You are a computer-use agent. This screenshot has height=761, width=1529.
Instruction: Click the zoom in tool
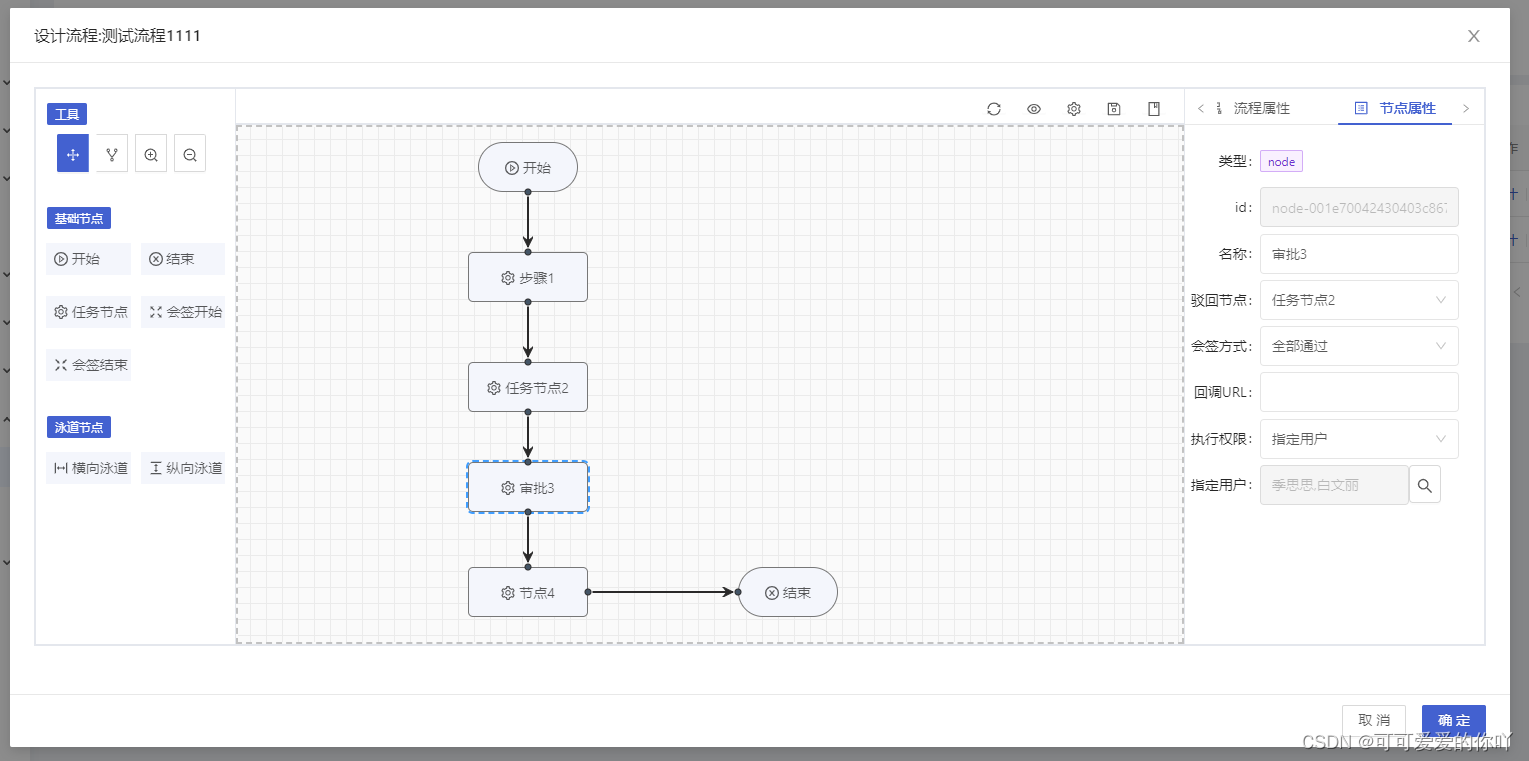151,154
